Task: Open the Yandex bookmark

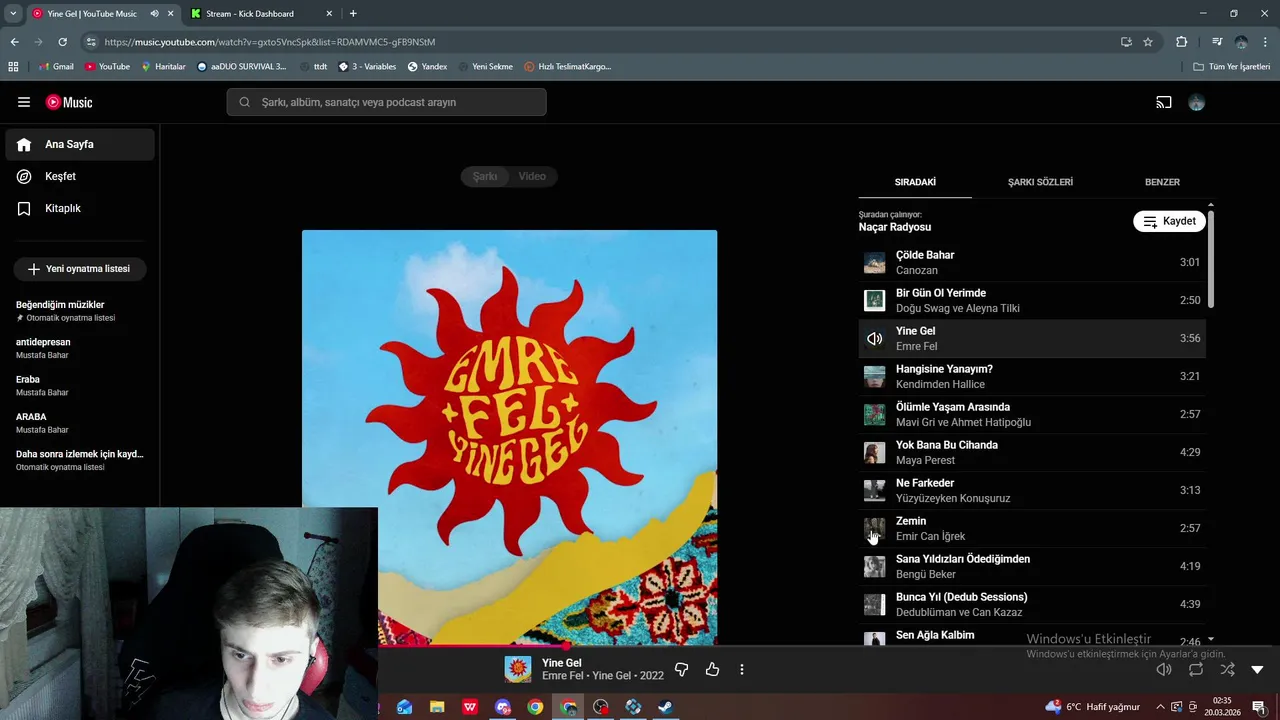Action: (x=427, y=66)
